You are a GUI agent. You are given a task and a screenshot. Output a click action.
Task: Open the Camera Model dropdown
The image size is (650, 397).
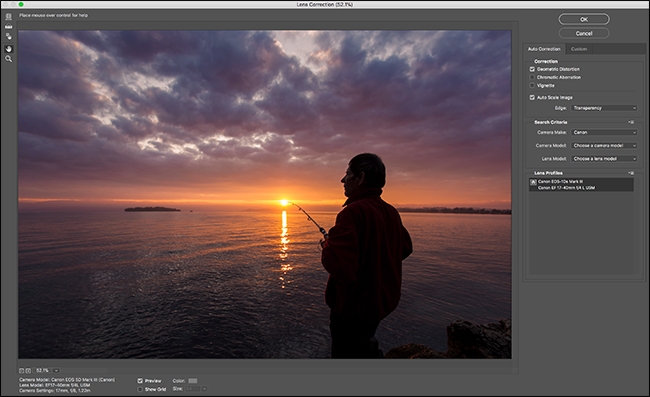click(x=604, y=145)
